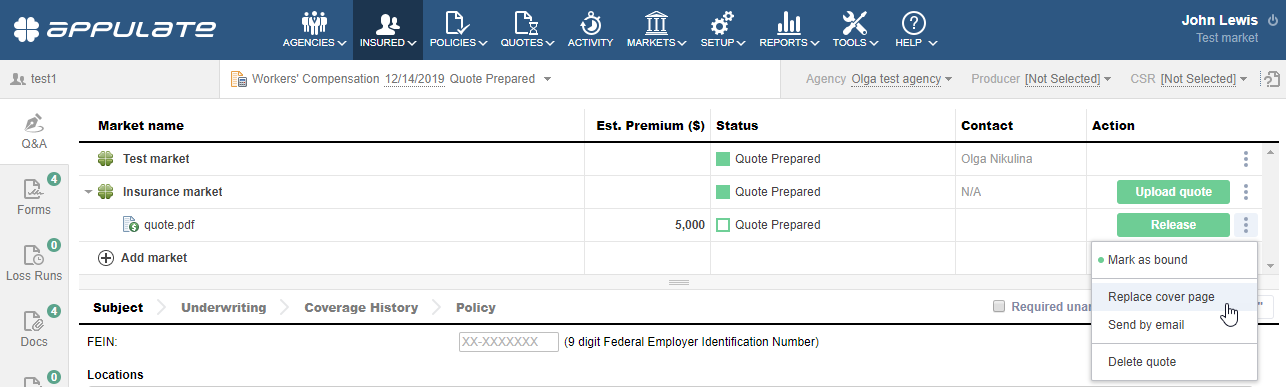Screen dimensions: 1286x387
Task: Open the Agencies navigation icon
Action: (x=314, y=23)
